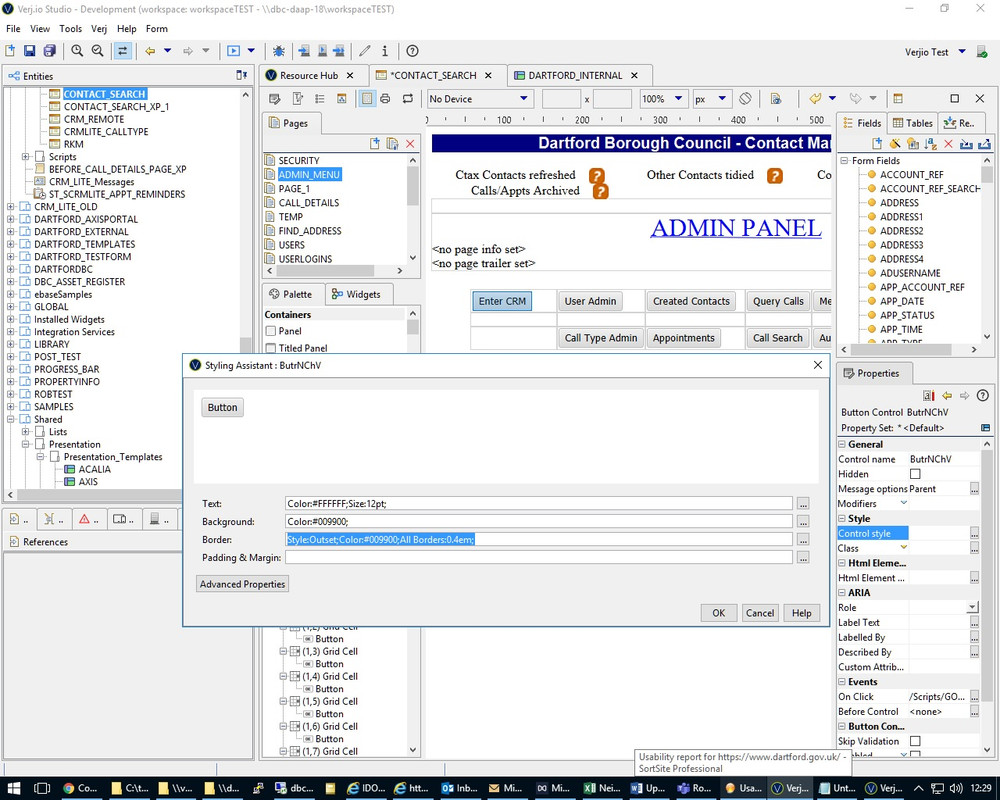This screenshot has width=1000, height=800.
Task: Open the Role dropdown under ARIA
Action: pos(972,607)
